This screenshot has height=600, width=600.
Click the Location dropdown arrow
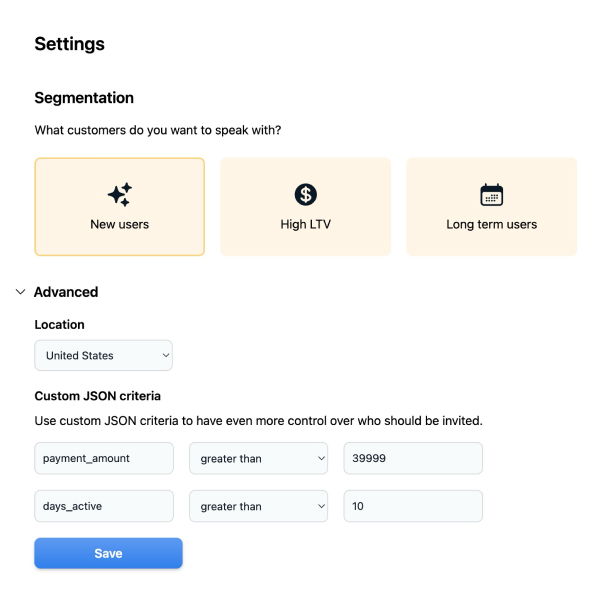[166, 355]
